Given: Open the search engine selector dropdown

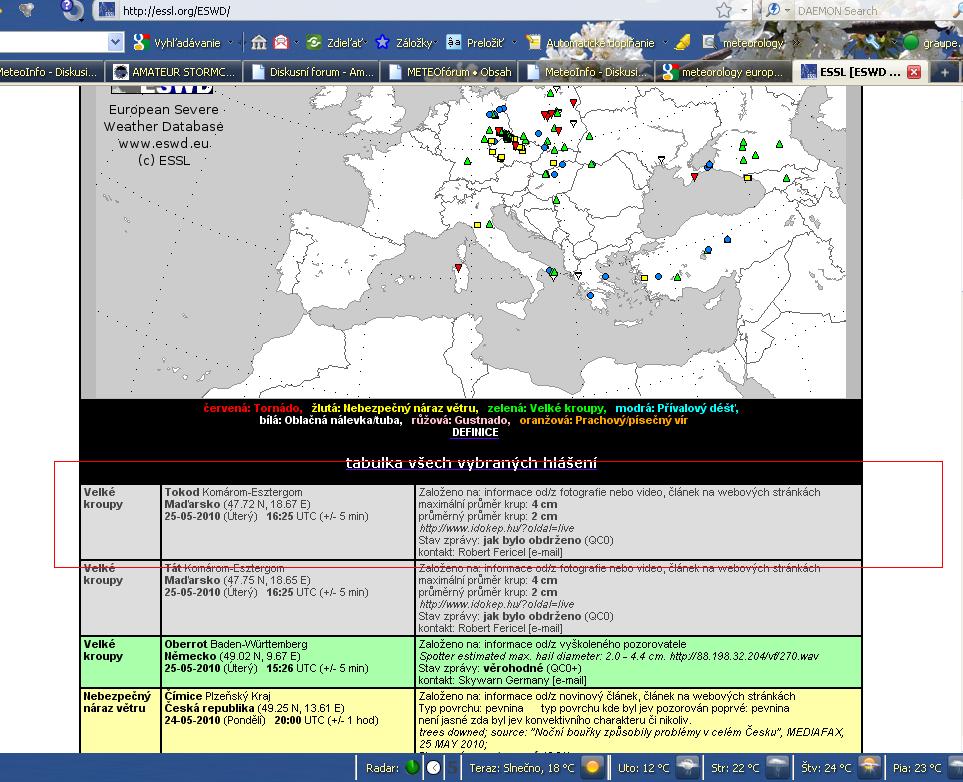Looking at the screenshot, I should 787,10.
